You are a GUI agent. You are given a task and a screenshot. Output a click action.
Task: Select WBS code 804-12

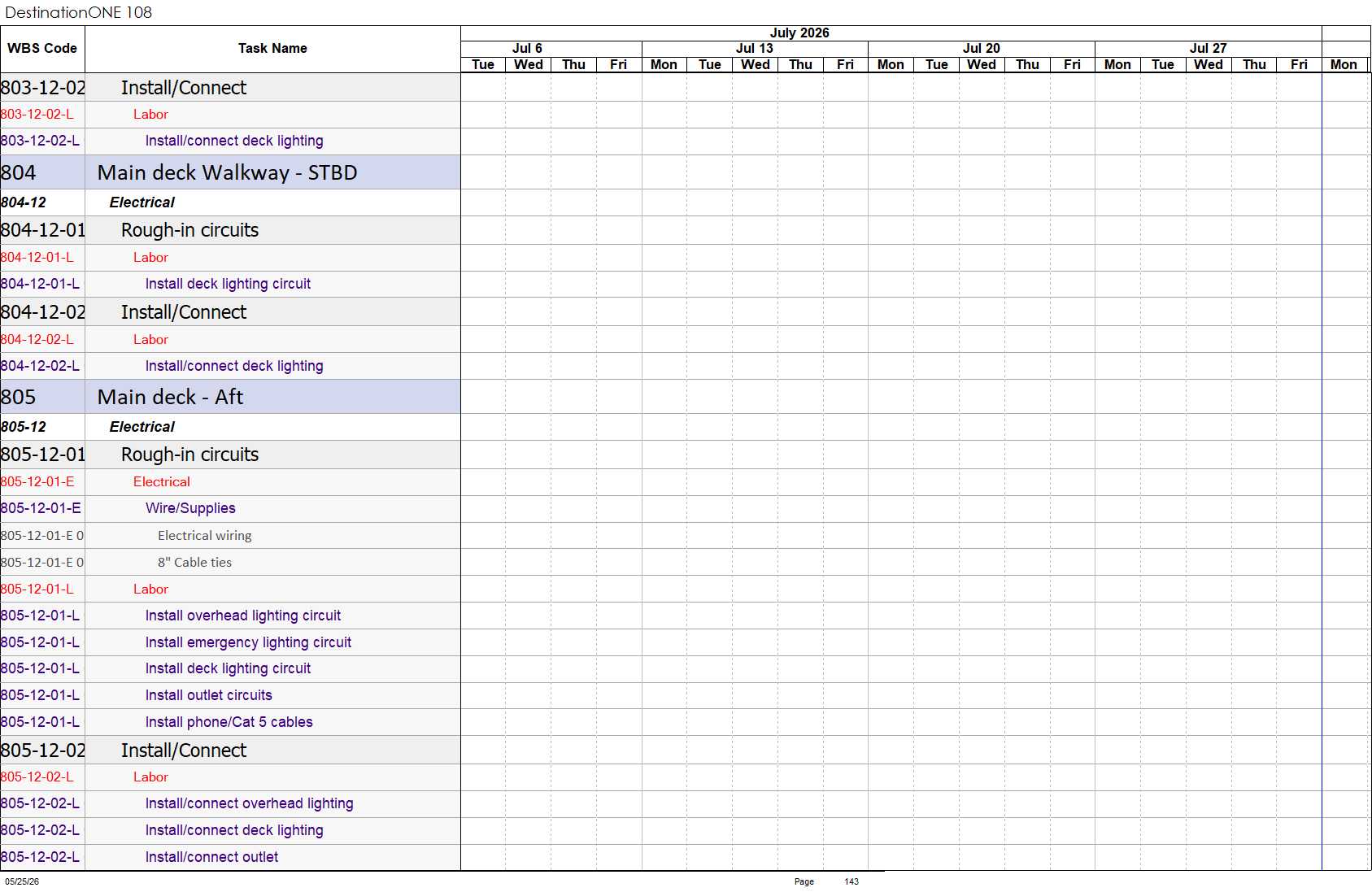[23, 202]
